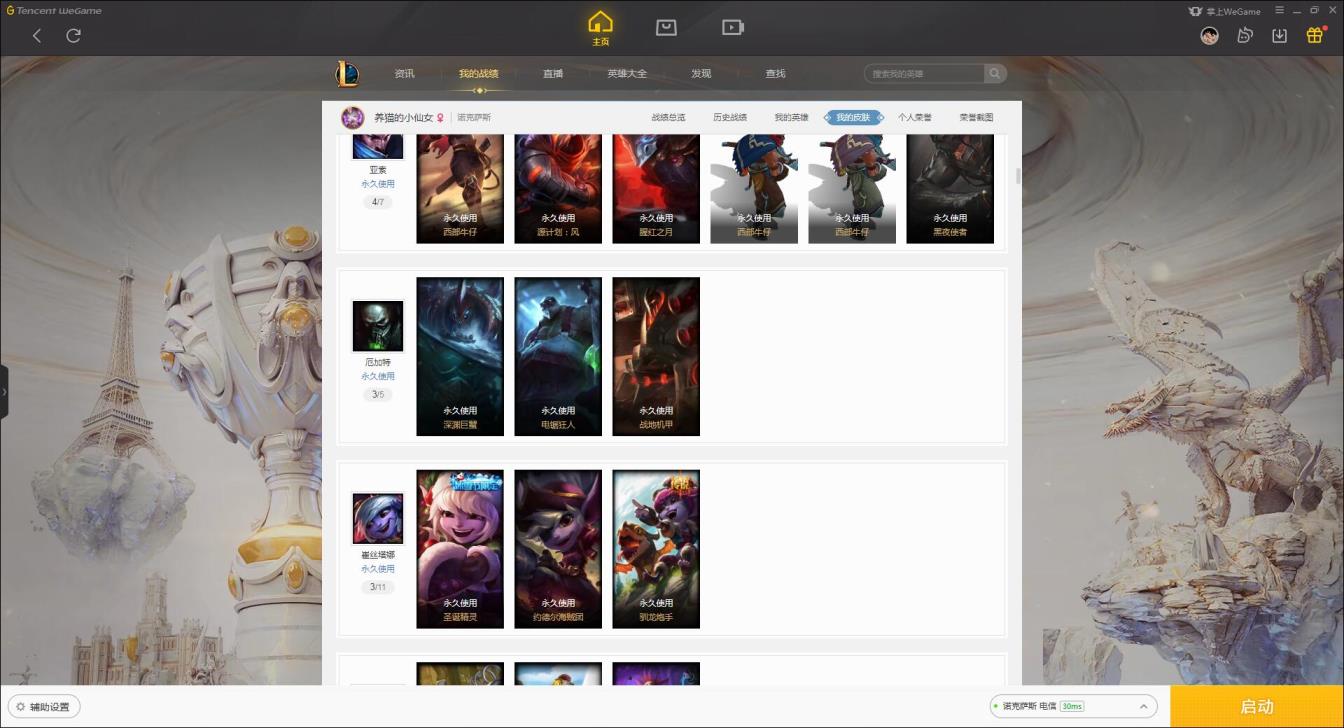Click the 厄加特 champion name text

(378, 362)
